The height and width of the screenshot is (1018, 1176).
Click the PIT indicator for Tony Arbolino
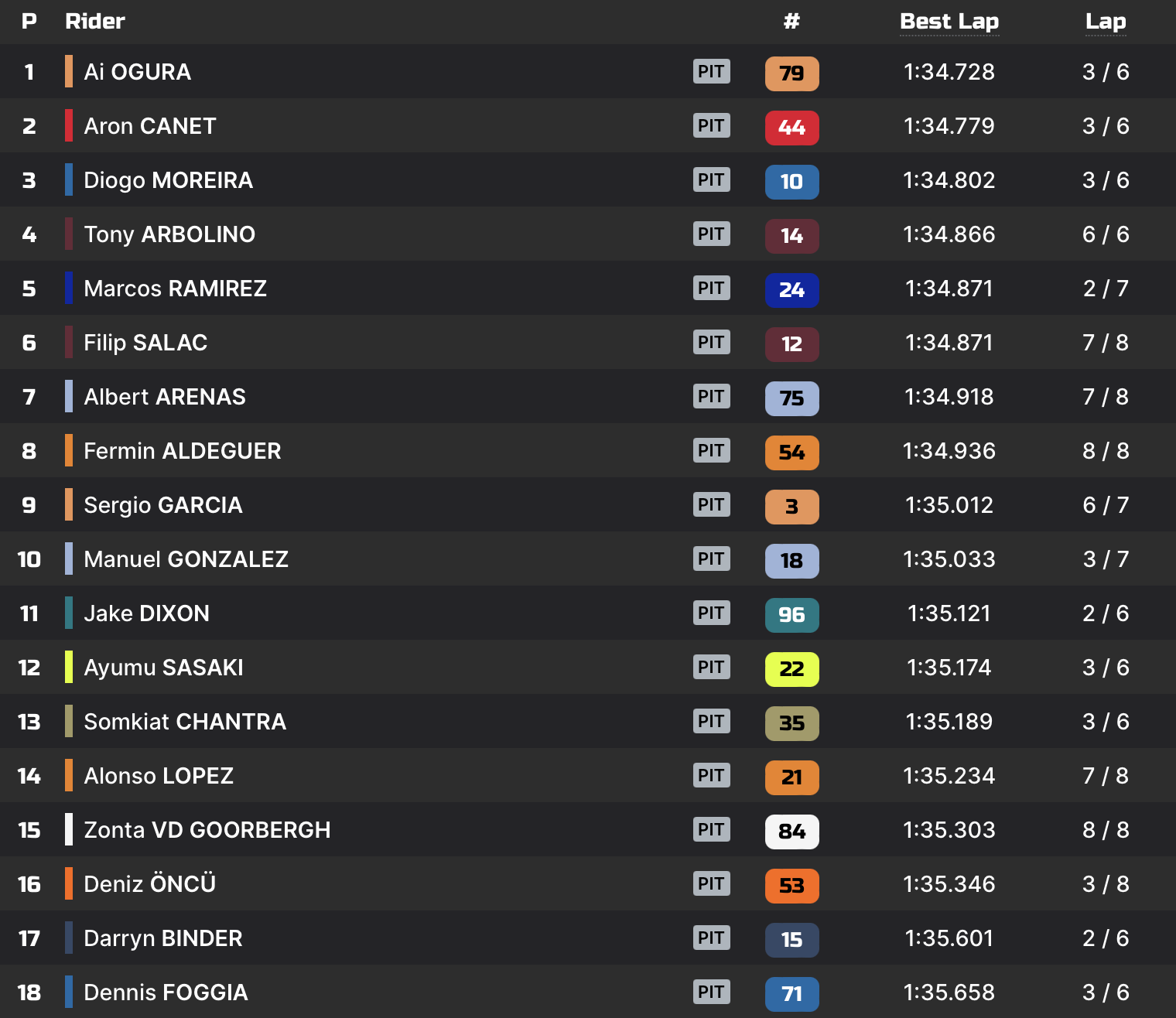pyautogui.click(x=711, y=234)
